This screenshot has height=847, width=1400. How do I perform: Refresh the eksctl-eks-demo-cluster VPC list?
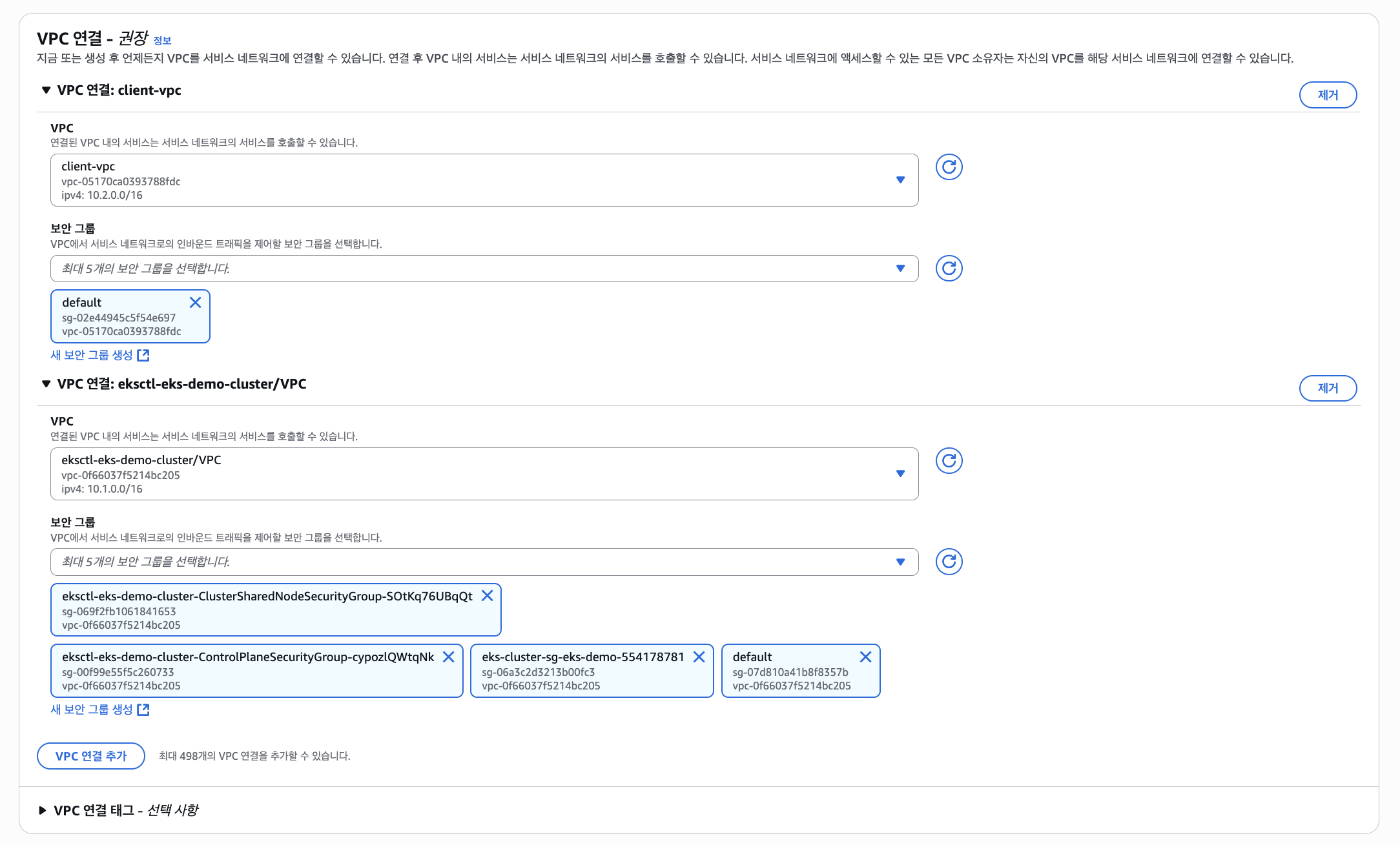pyautogui.click(x=949, y=461)
